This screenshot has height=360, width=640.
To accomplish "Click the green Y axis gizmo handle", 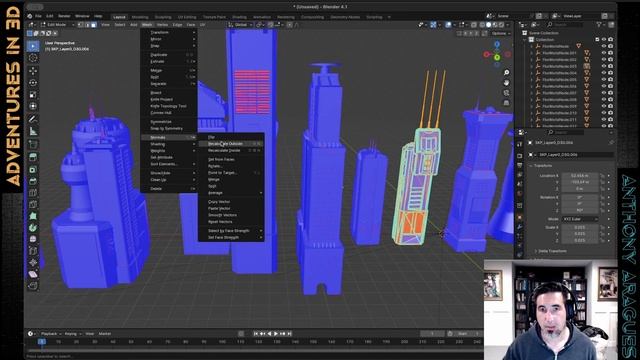I will point(497,58).
